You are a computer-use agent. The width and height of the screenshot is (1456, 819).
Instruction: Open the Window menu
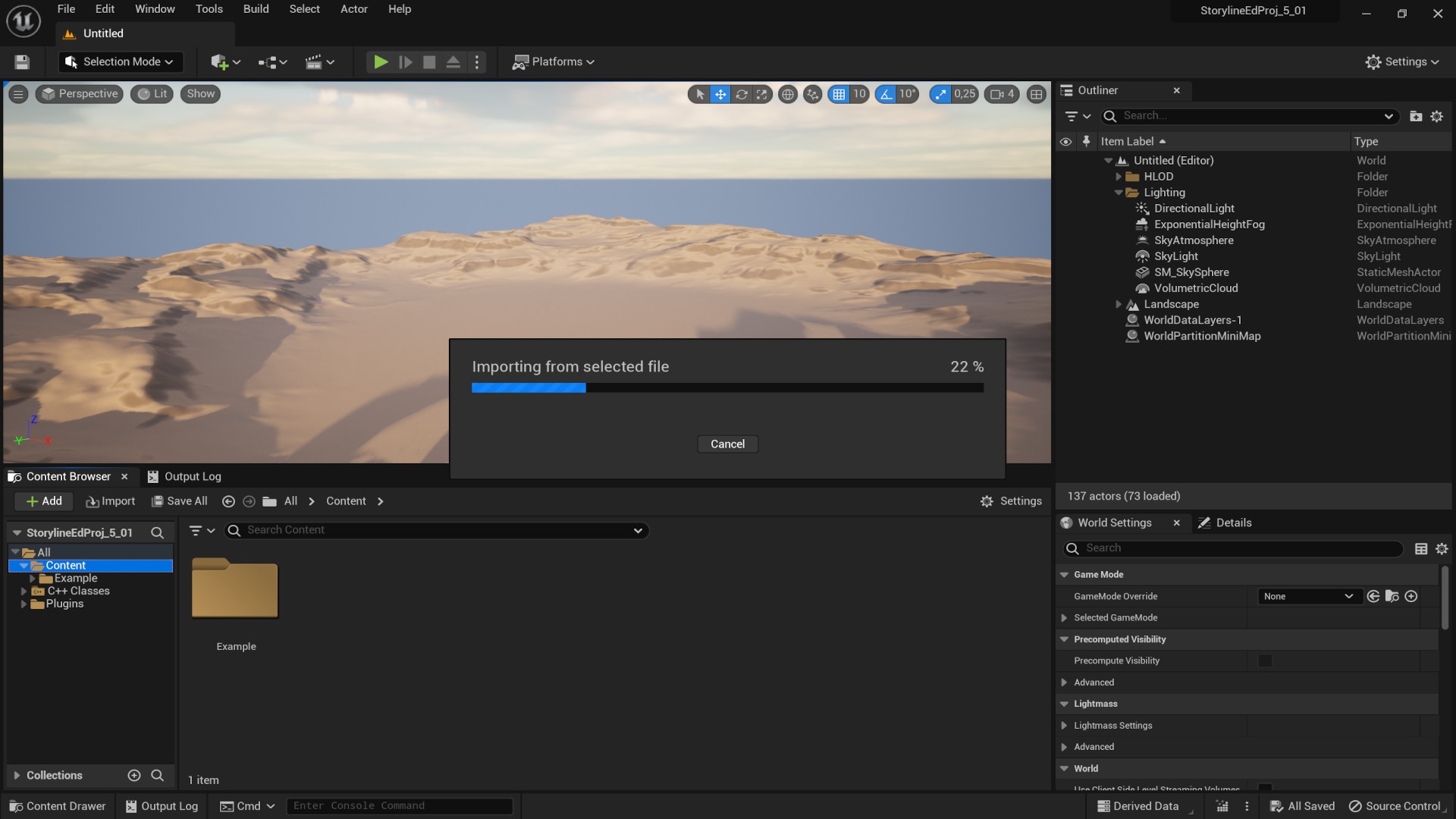pyautogui.click(x=156, y=9)
